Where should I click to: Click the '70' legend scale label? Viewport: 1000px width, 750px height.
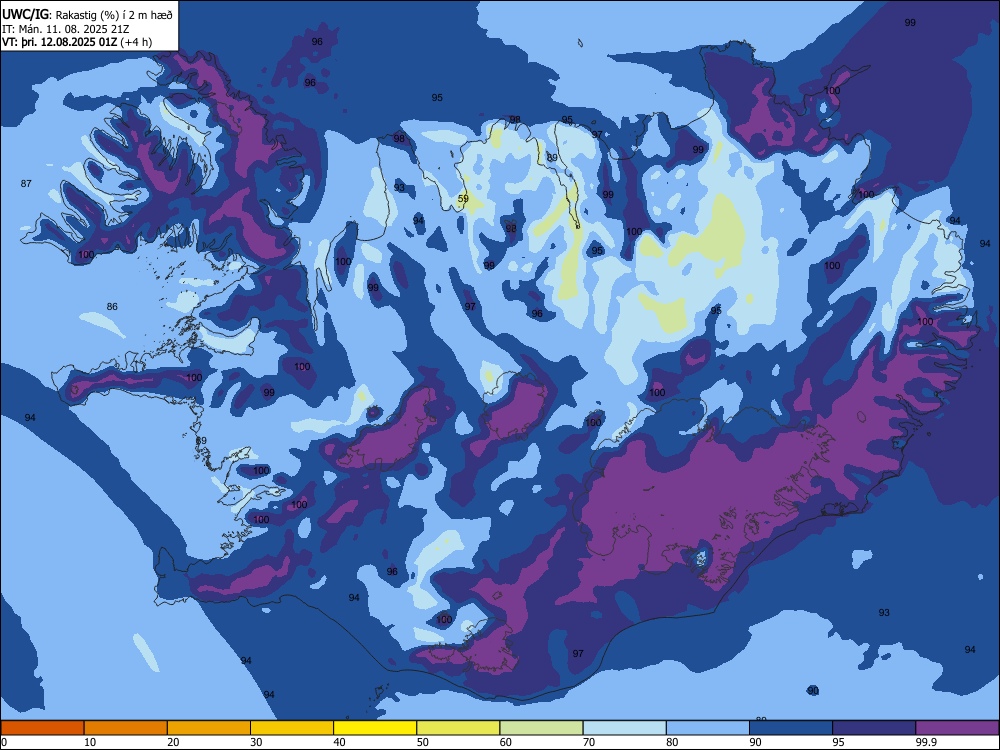point(589,742)
